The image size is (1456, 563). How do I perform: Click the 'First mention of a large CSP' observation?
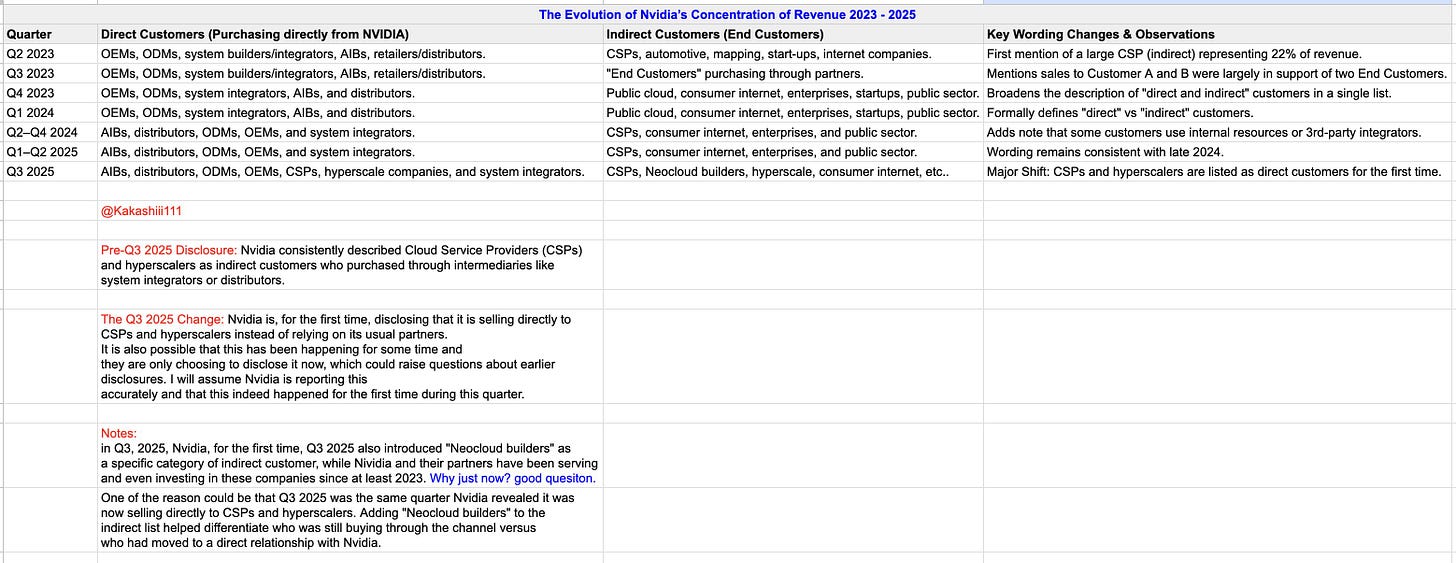click(1219, 54)
